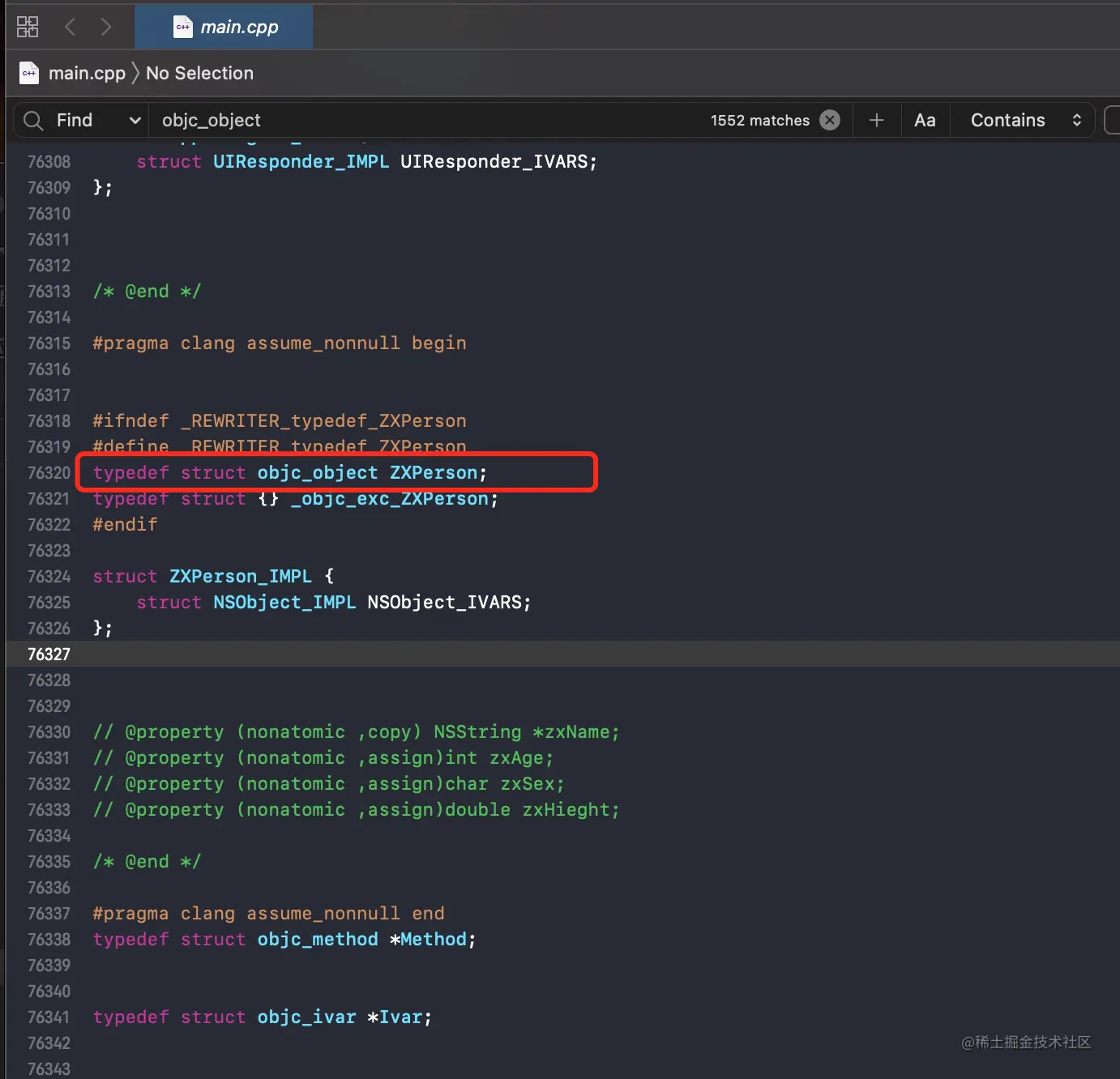Click the #endif directive

pyautogui.click(x=125, y=525)
